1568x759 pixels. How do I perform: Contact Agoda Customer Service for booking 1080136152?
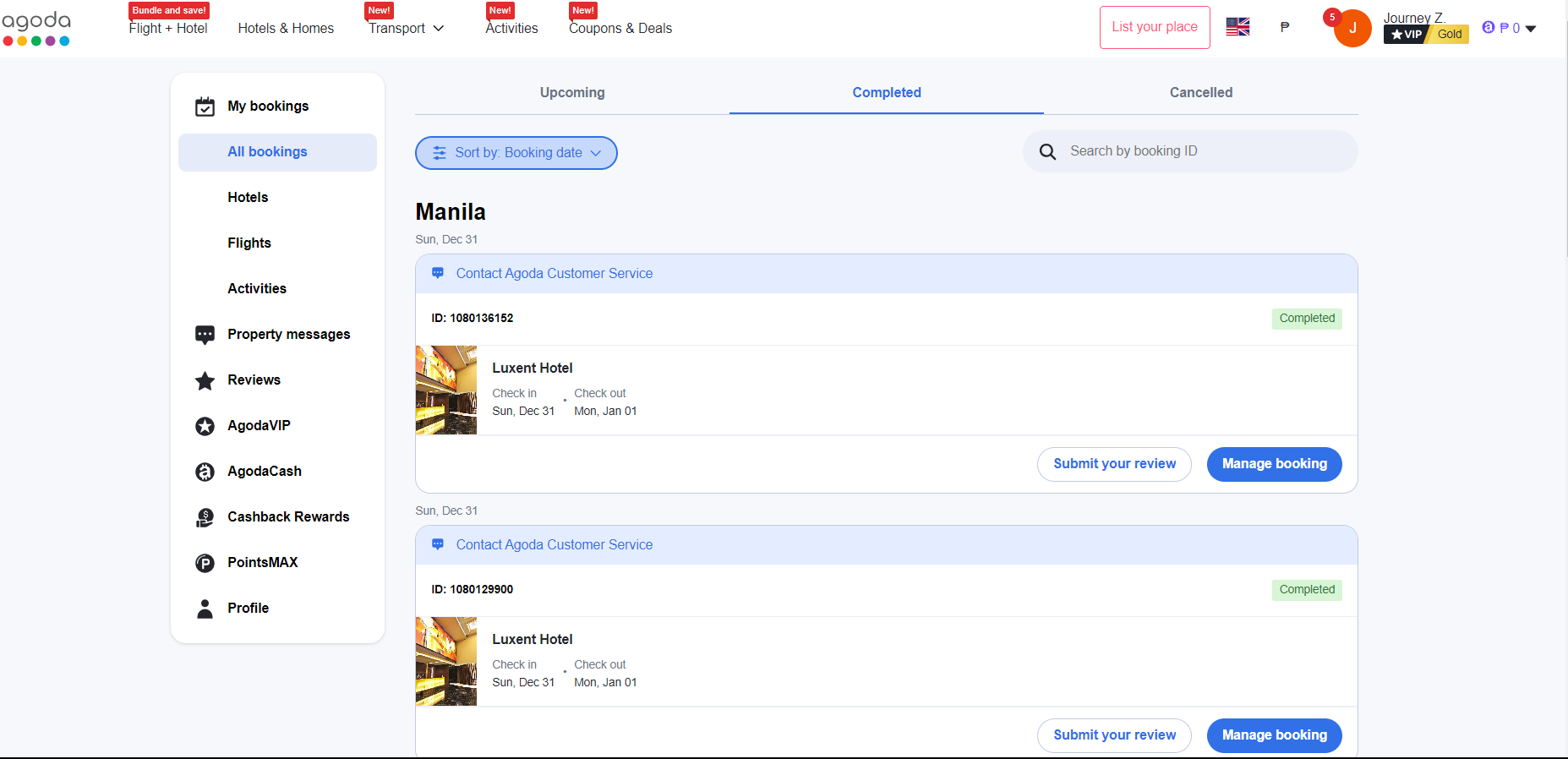(555, 274)
